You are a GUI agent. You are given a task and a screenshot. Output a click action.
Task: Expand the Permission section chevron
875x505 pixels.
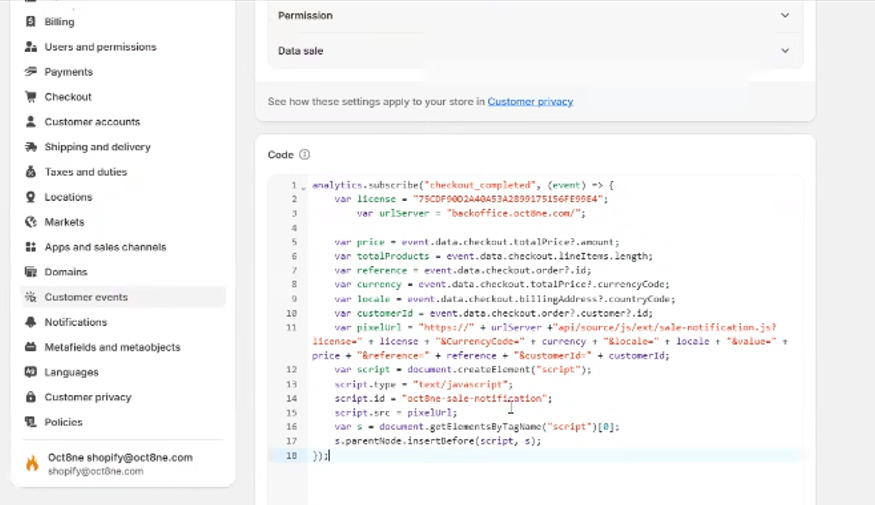pyautogui.click(x=785, y=16)
